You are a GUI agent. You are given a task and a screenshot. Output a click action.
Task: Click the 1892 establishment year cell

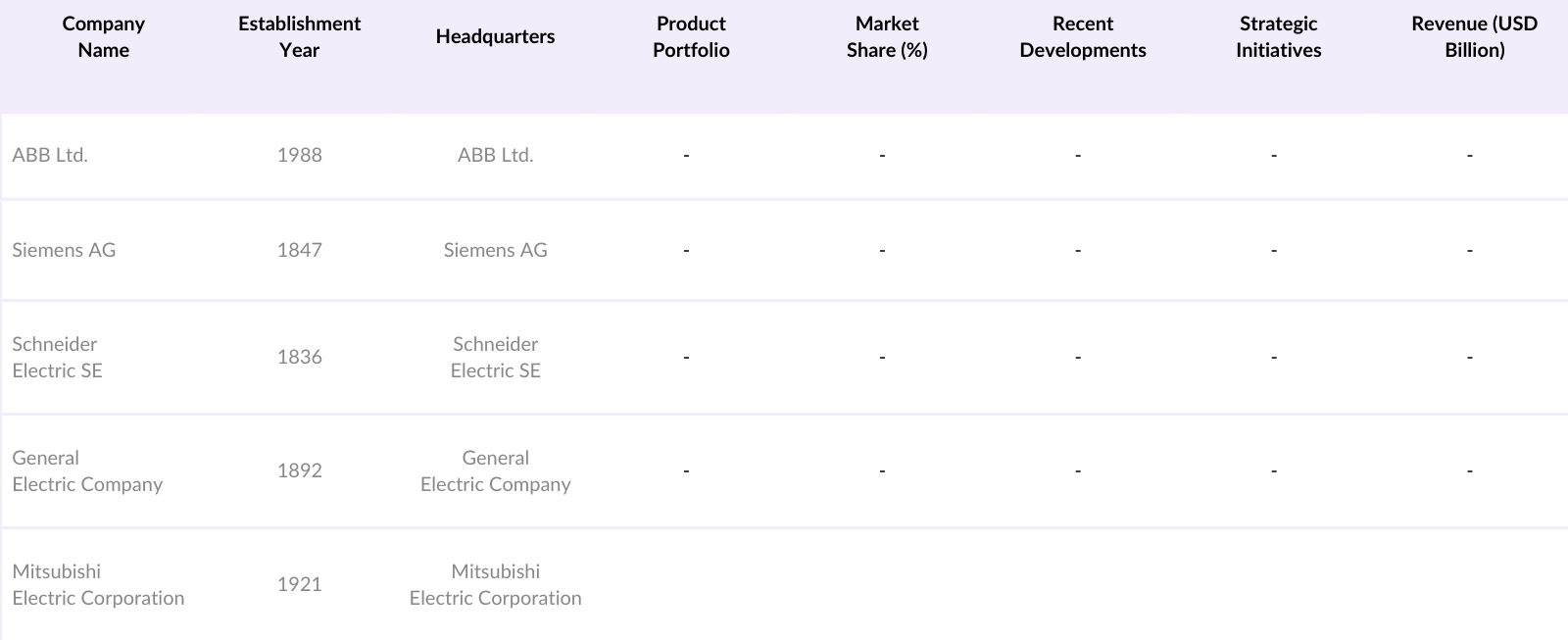(299, 470)
